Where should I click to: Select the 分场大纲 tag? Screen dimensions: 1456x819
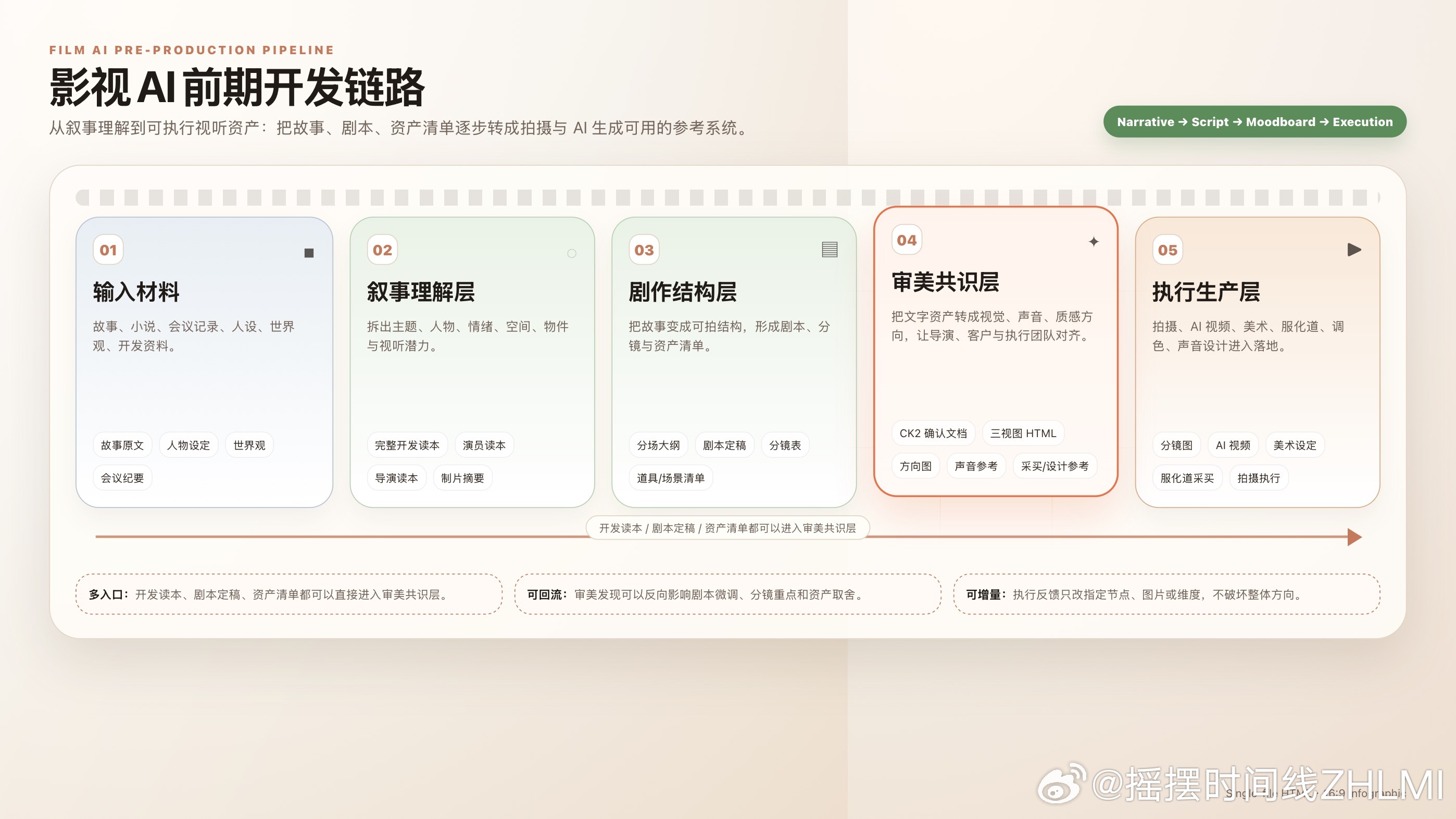point(658,445)
